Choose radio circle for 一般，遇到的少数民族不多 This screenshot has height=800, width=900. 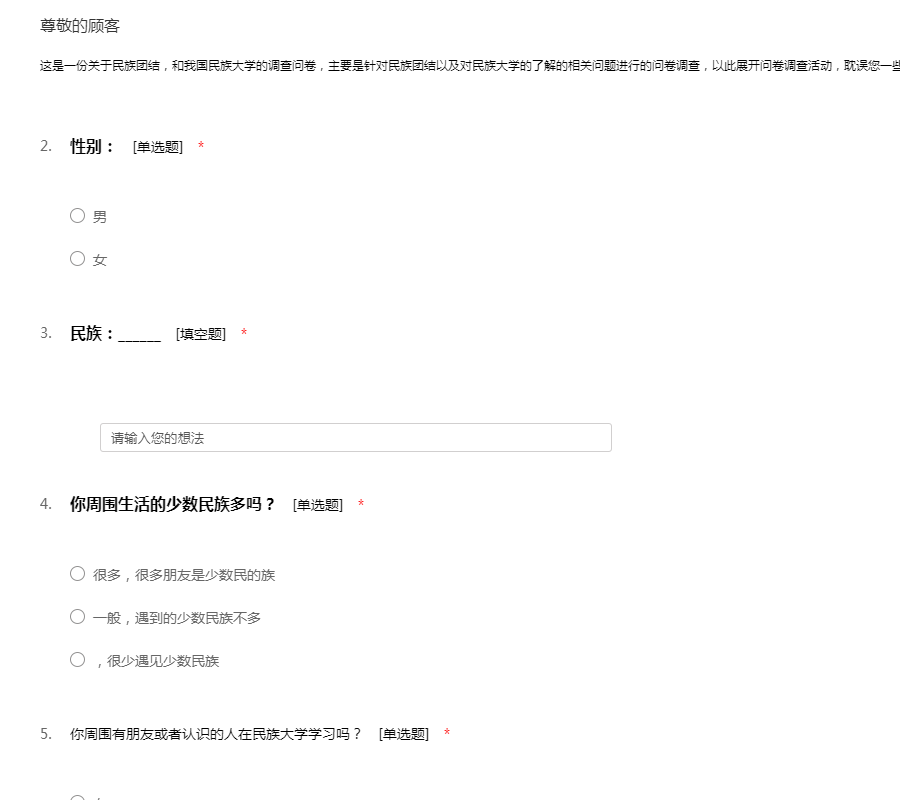click(77, 616)
